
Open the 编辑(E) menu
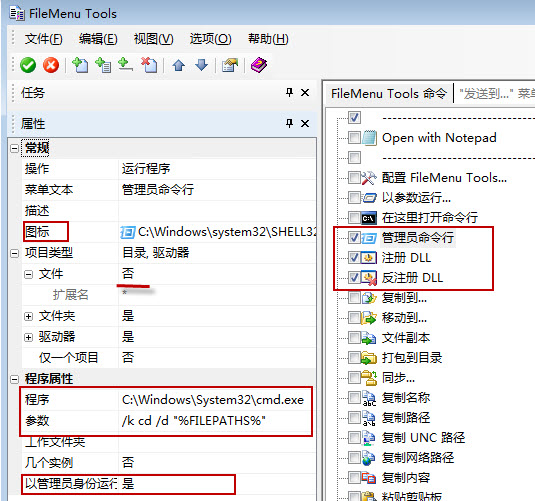98,39
